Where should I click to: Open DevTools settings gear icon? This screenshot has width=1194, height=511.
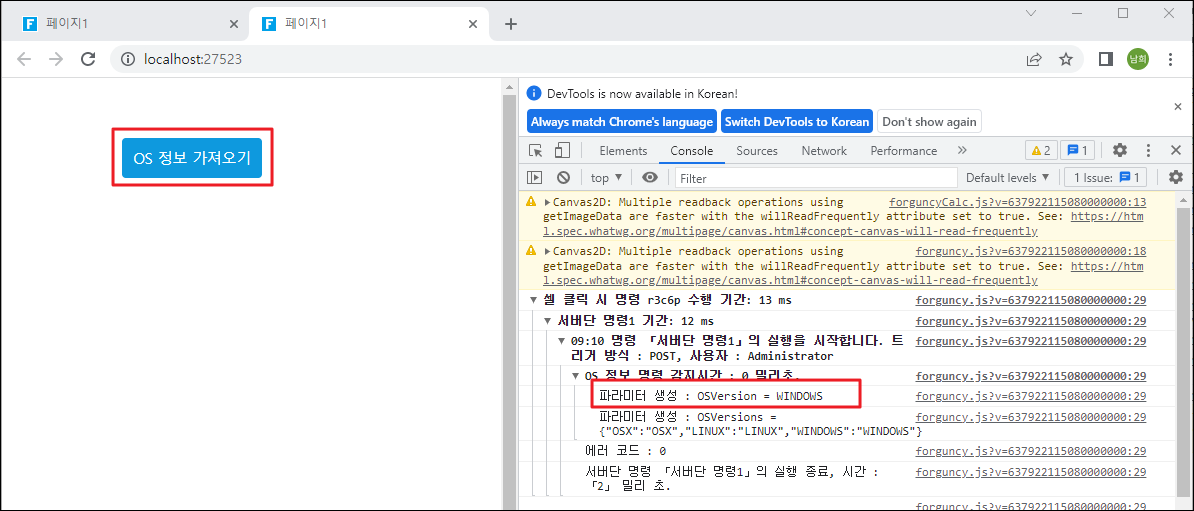[1120, 151]
